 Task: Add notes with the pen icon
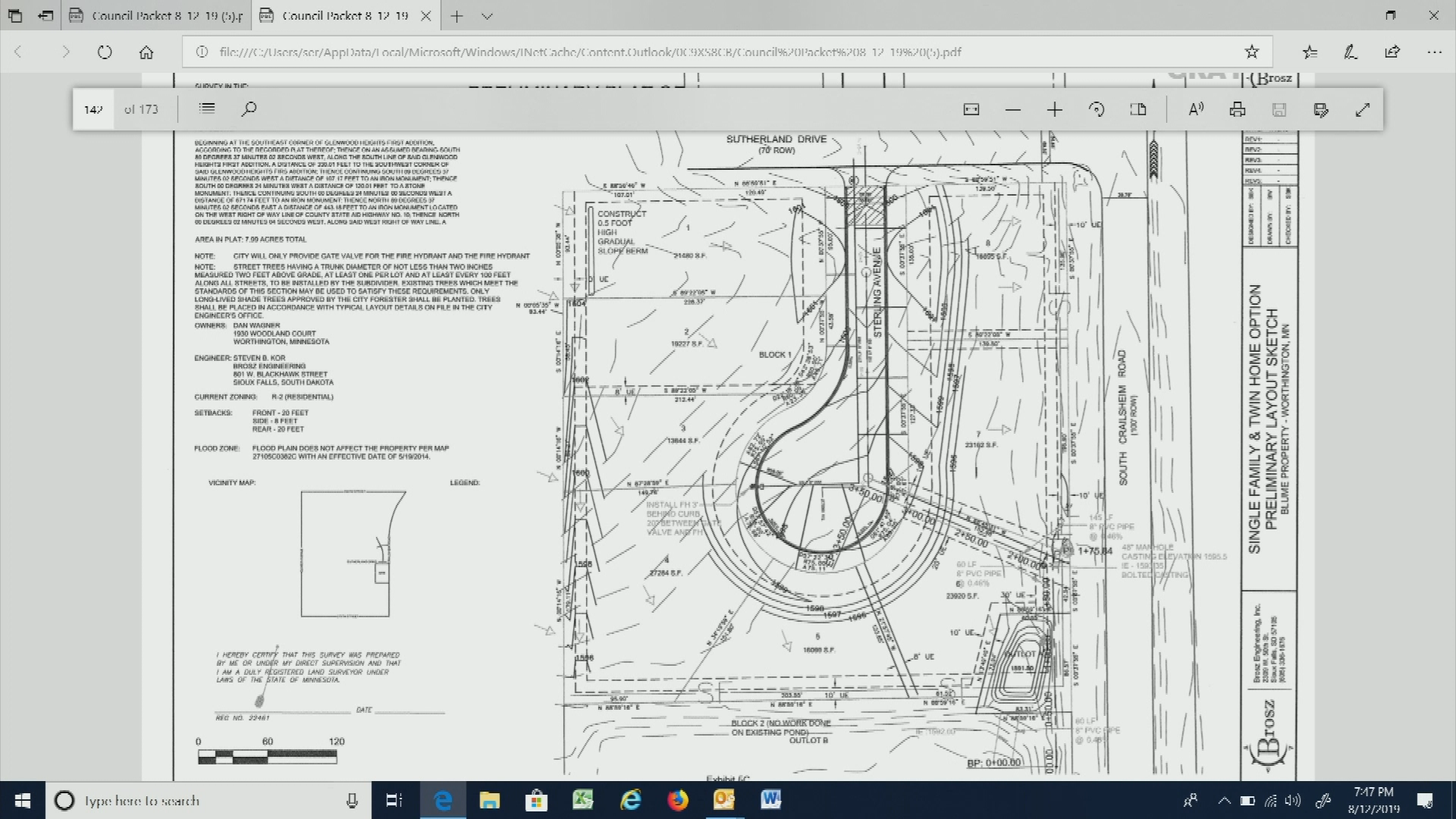[1351, 52]
